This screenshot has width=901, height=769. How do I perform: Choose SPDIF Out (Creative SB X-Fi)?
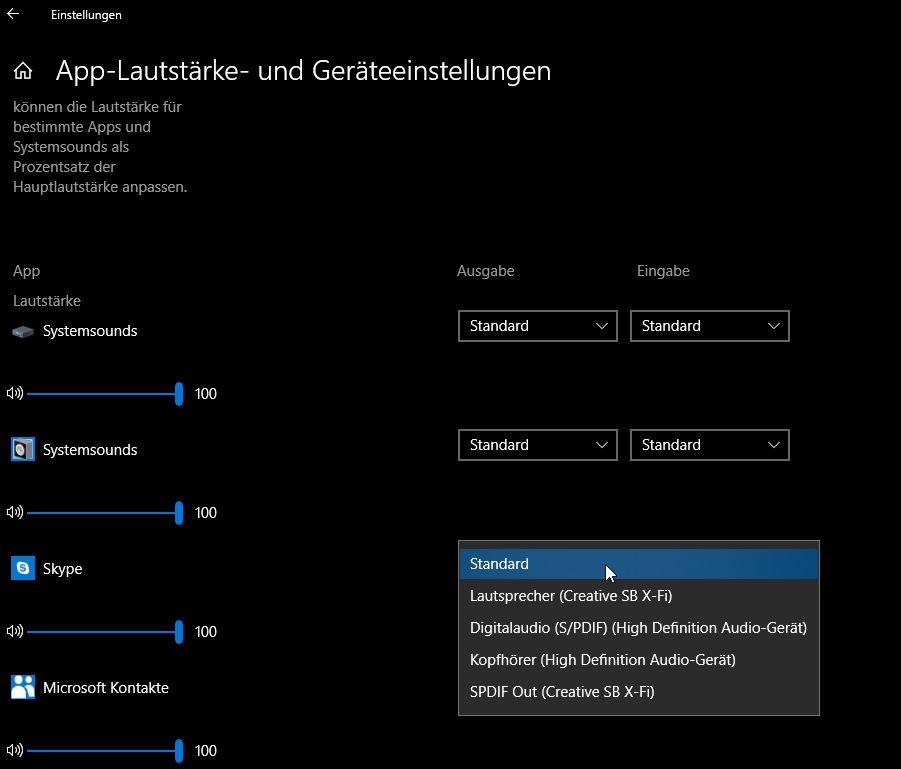(x=638, y=692)
